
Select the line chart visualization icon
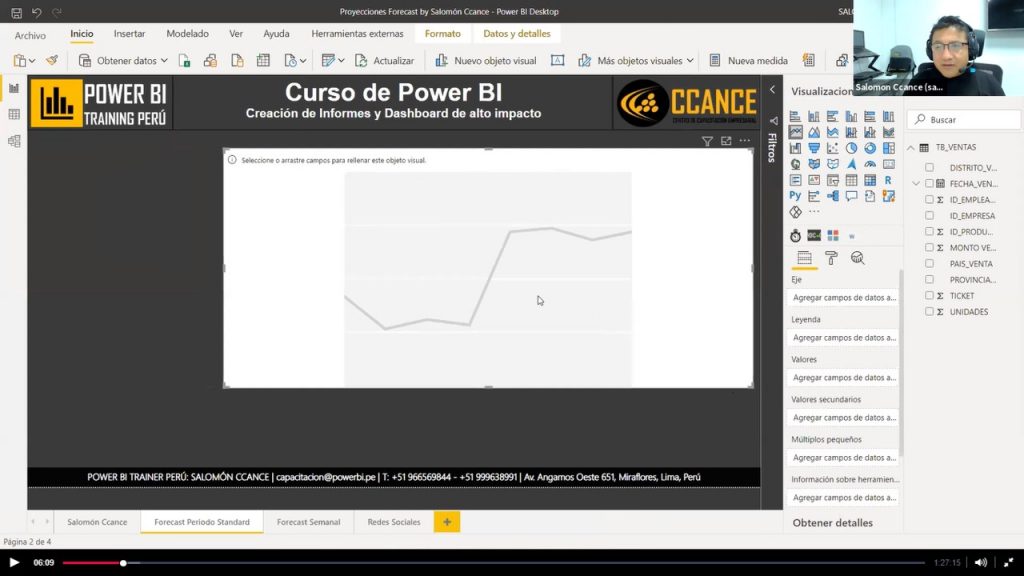pyautogui.click(x=795, y=132)
